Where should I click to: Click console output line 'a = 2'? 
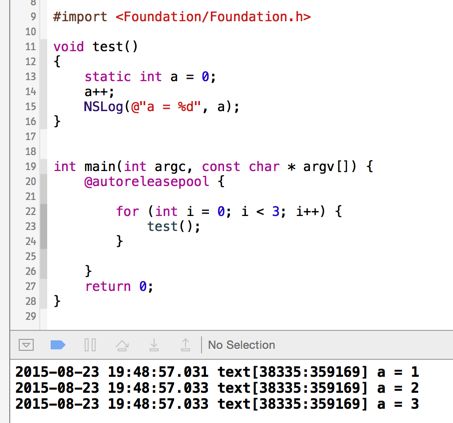[217, 388]
